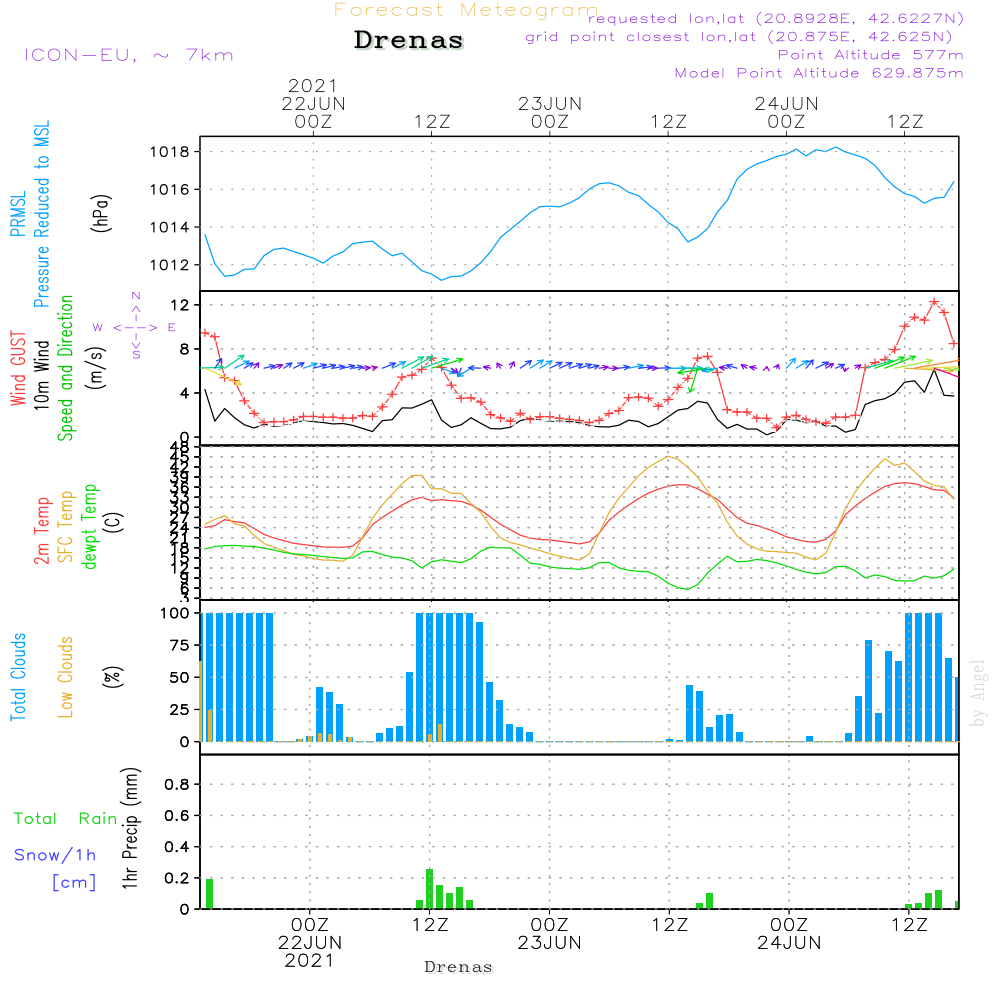
Task: Click the green "Total Rain" legend label
Action: 66,818
